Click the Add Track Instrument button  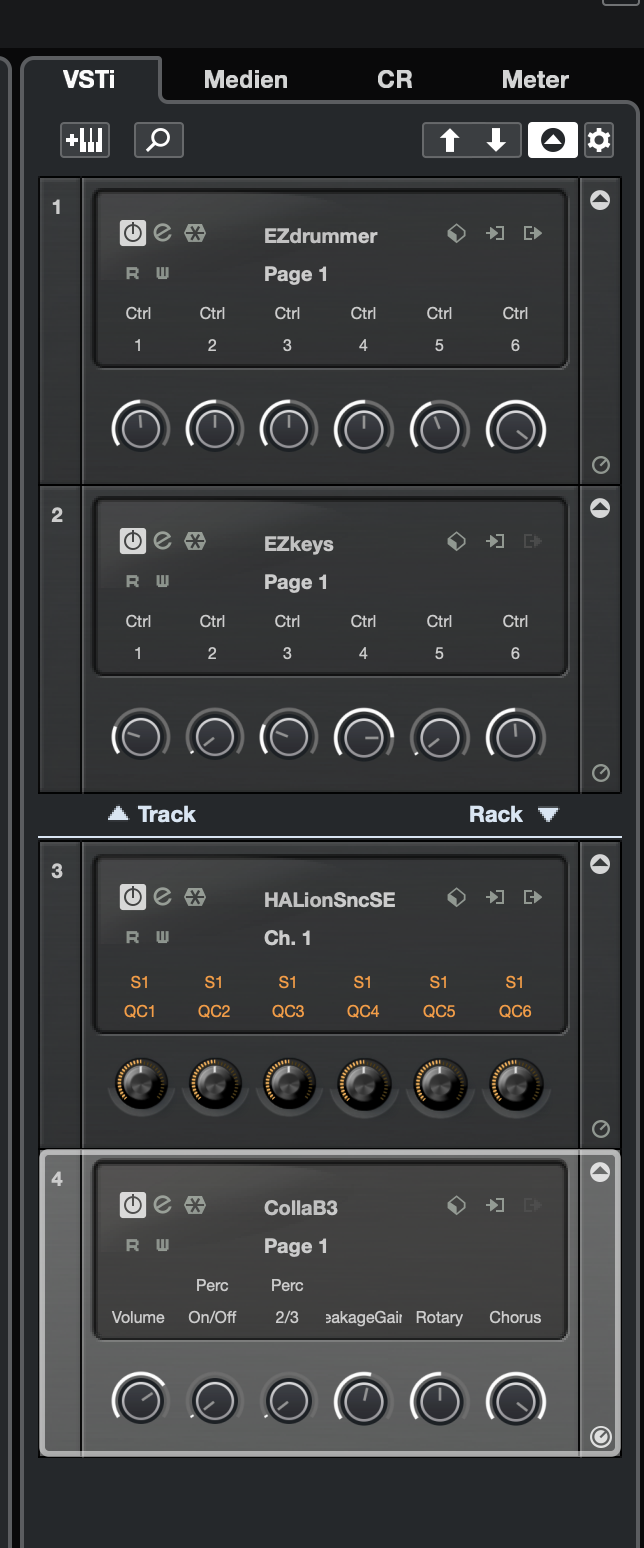click(x=85, y=140)
